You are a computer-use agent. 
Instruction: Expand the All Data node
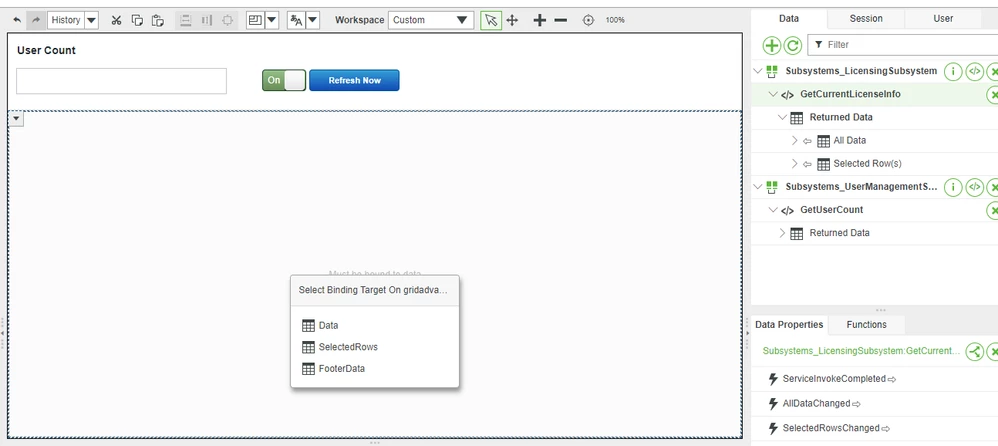pos(794,141)
